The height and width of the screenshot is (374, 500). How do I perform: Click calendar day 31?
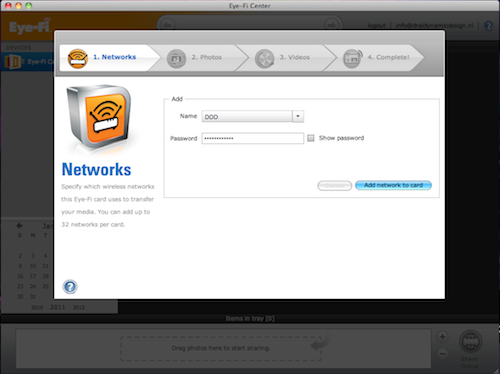click(x=33, y=297)
